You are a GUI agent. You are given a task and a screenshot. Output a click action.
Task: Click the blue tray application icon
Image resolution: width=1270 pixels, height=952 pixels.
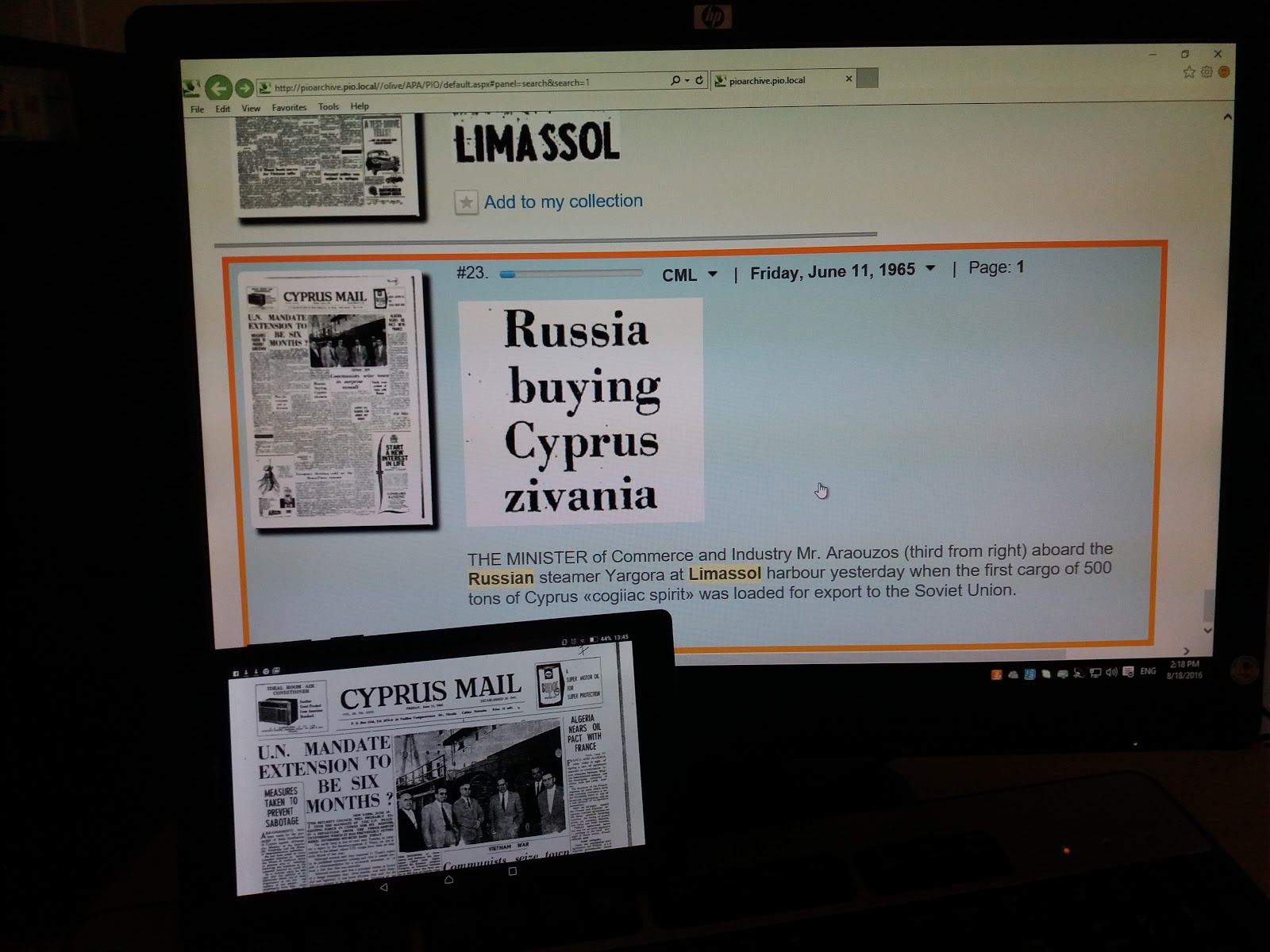point(1029,674)
